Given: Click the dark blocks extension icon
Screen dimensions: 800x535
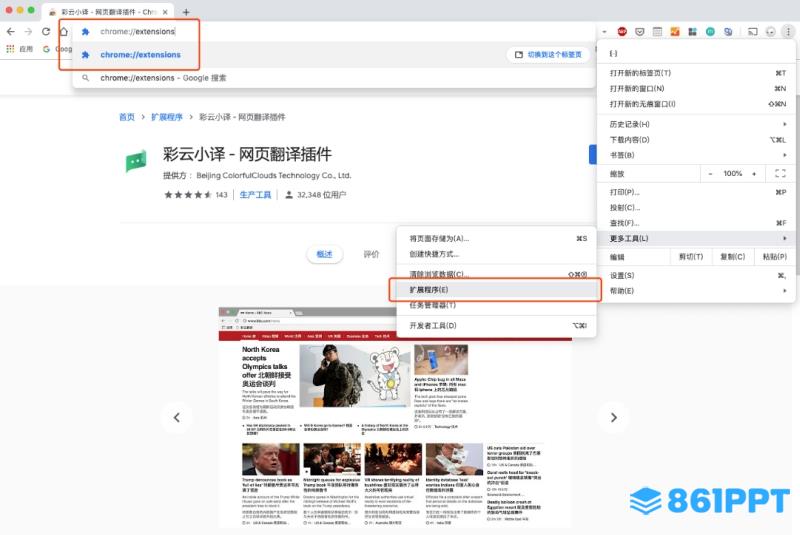Looking at the screenshot, I should pyautogui.click(x=692, y=32).
